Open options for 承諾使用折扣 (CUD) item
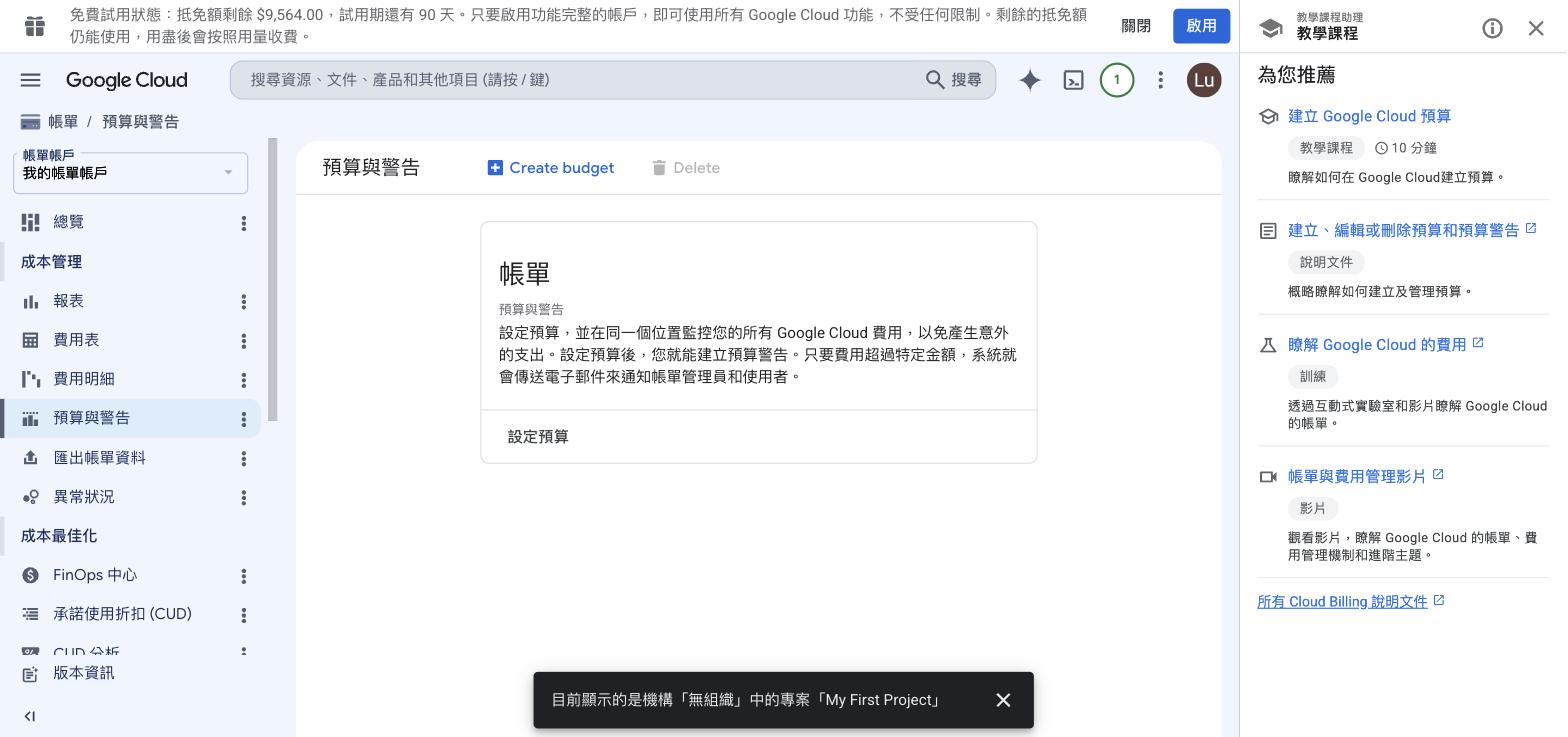Screen dimensions: 1568x737 [243, 615]
